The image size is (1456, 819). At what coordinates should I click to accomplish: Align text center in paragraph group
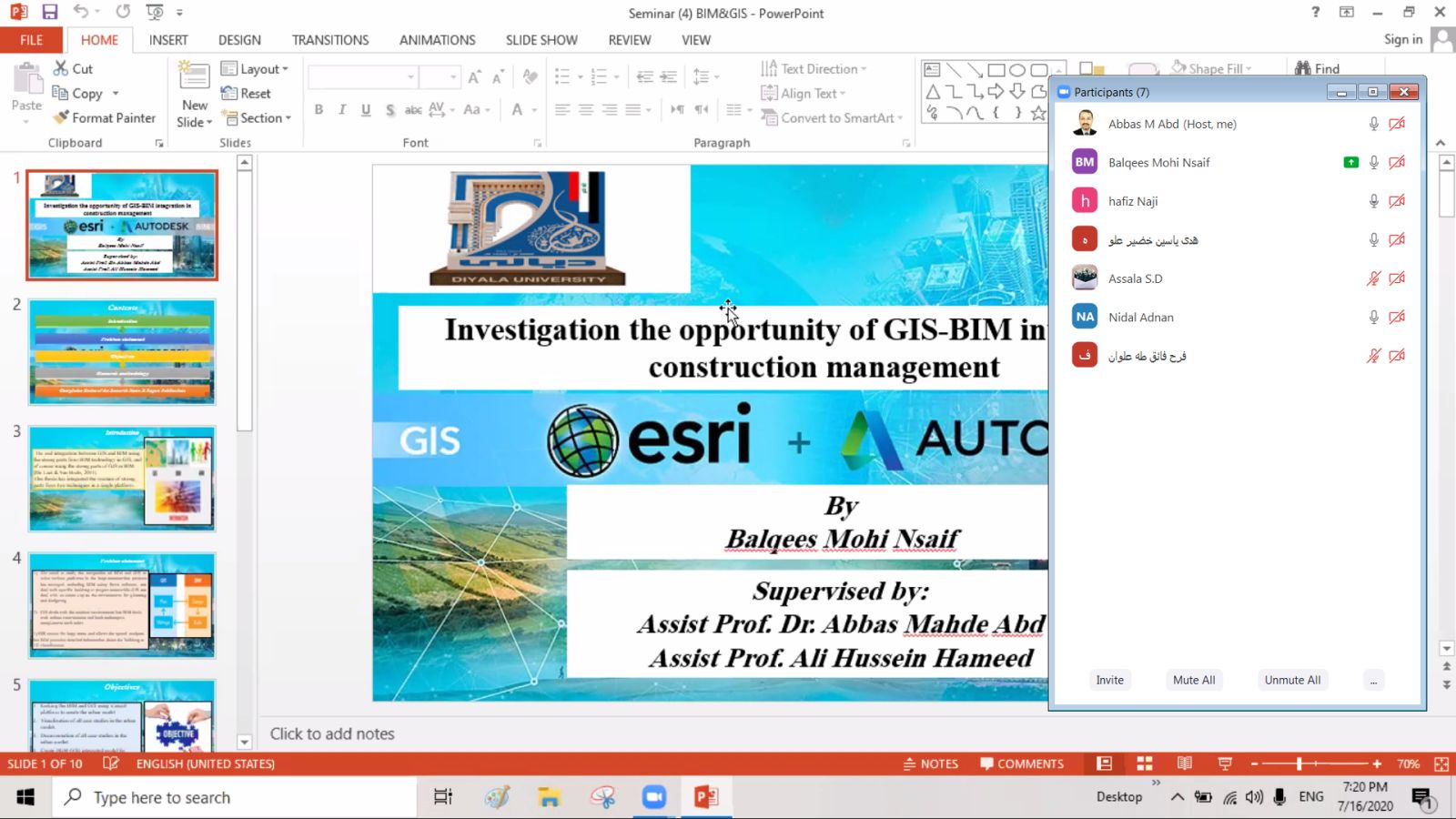click(x=586, y=109)
